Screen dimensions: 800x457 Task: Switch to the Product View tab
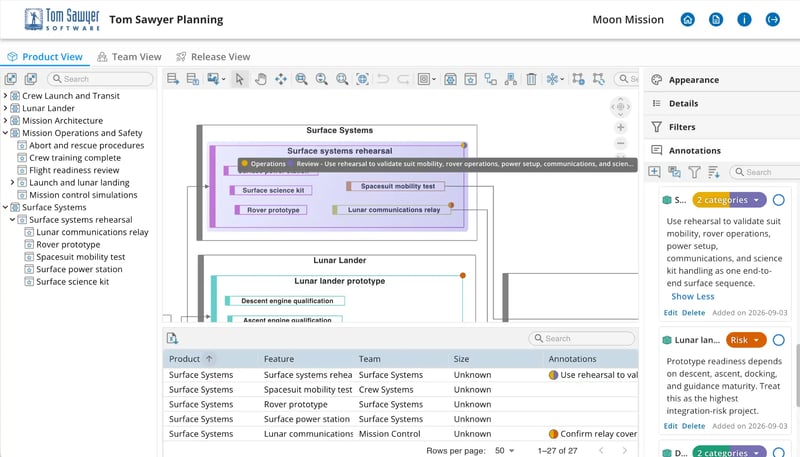click(45, 57)
